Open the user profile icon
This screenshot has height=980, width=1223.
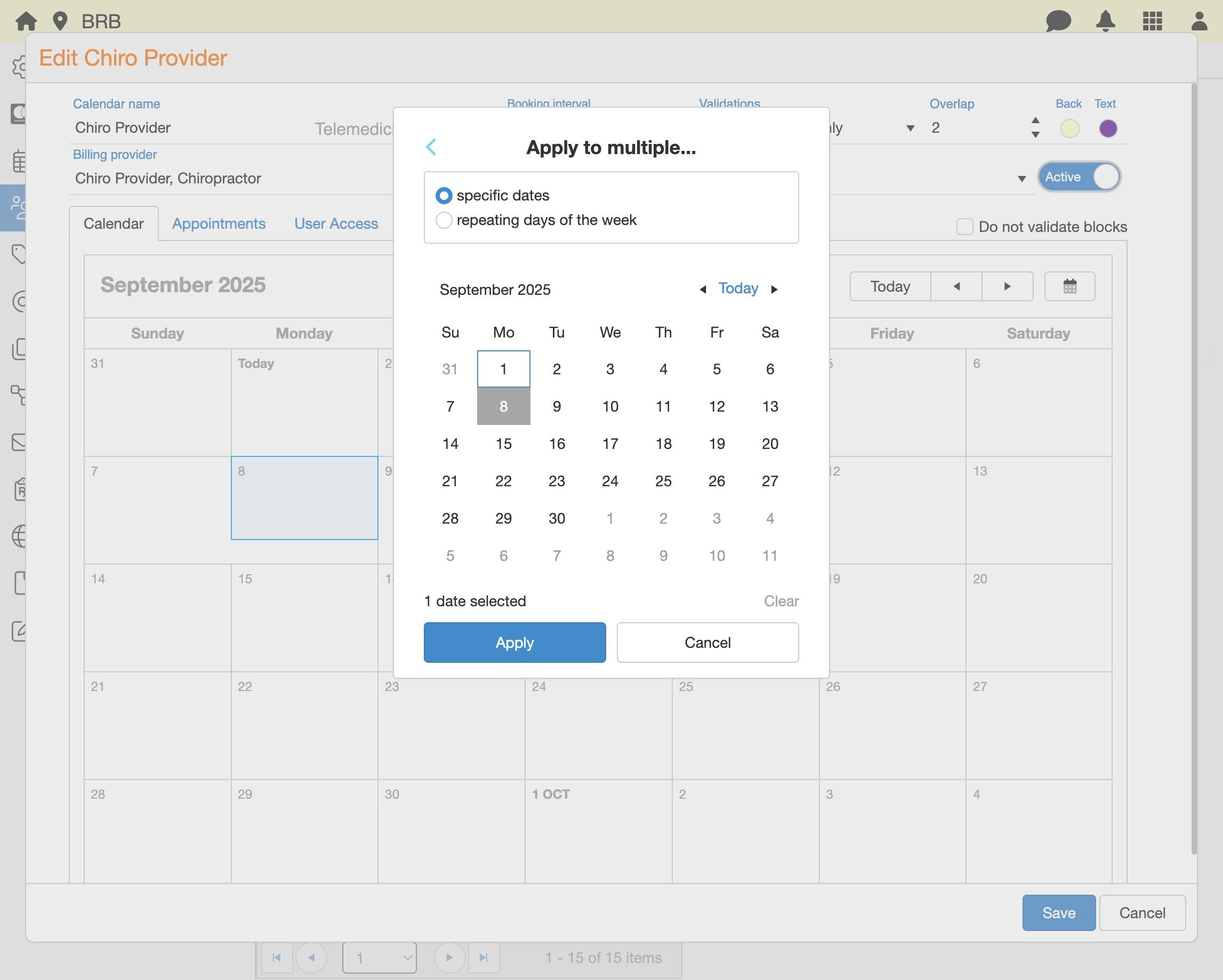click(x=1198, y=21)
